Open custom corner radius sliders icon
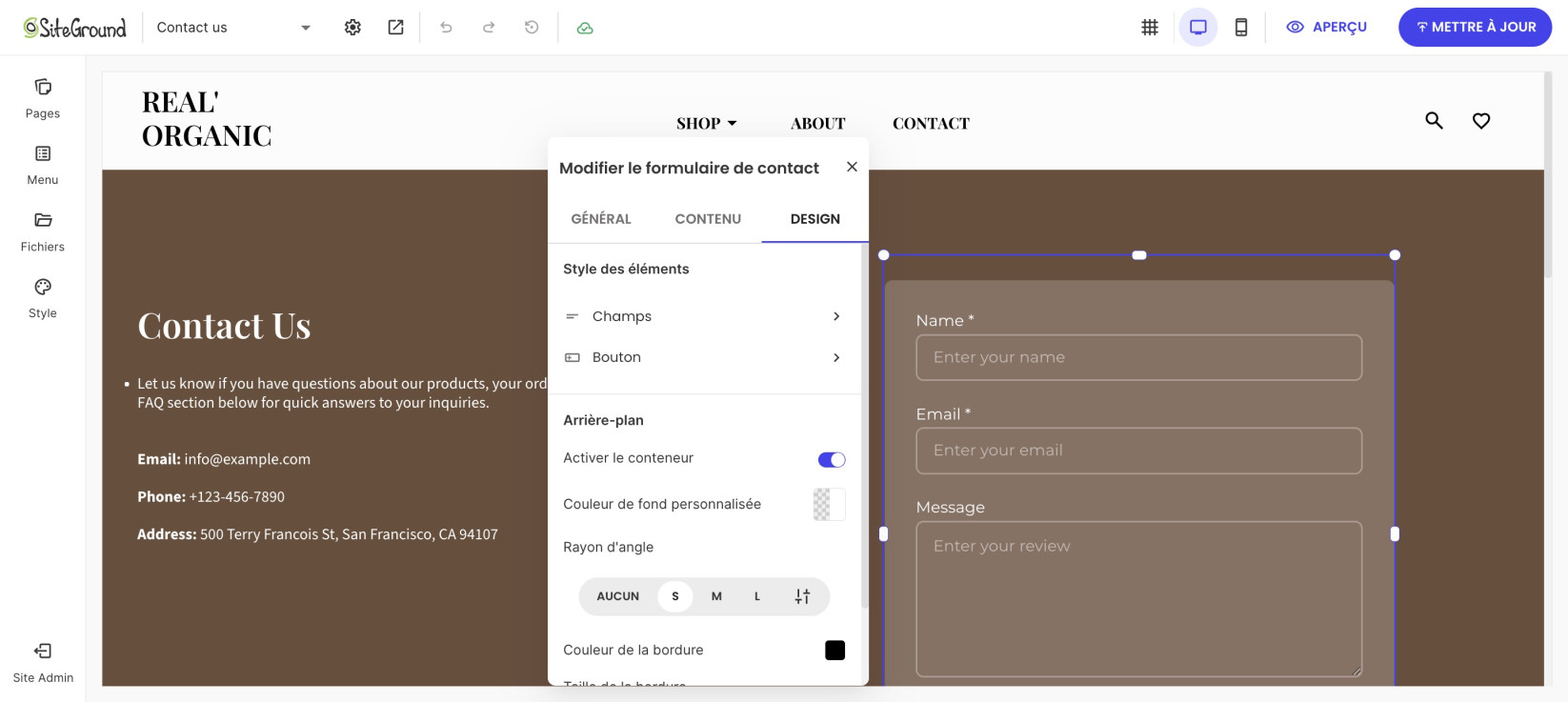This screenshot has width=1568, height=702. (802, 596)
